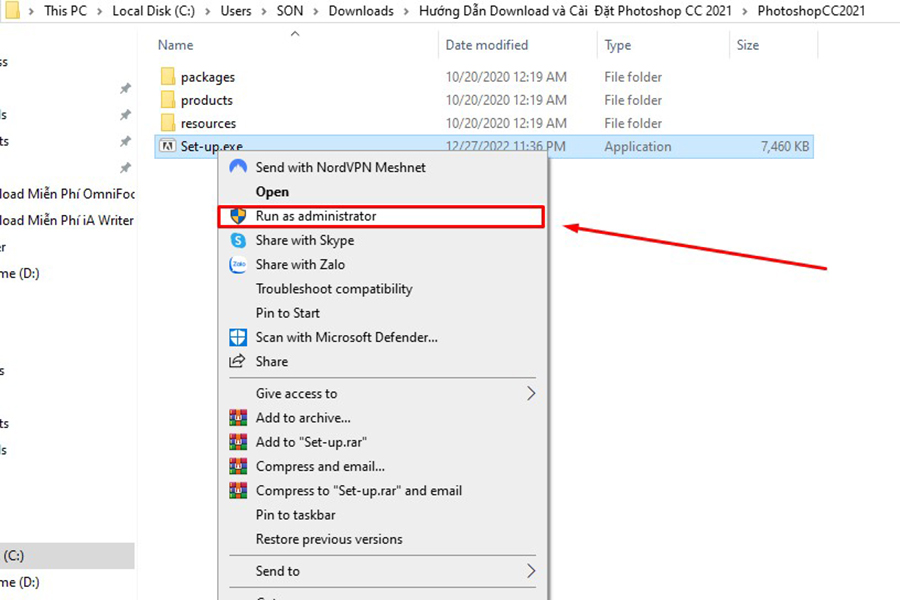Viewport: 900px width, 600px height.
Task: Click the Microsoft Defender shield icon
Action: click(x=238, y=338)
